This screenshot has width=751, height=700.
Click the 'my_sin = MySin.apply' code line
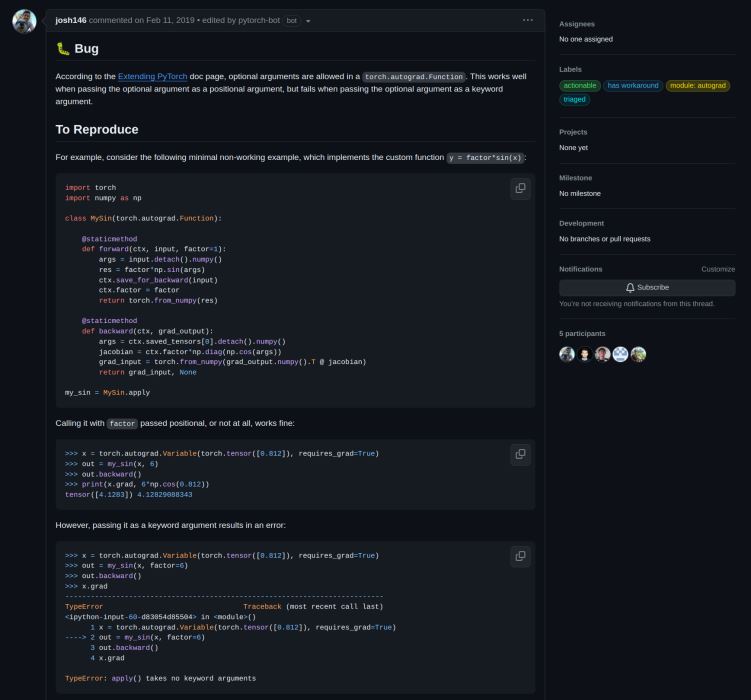pos(107,393)
